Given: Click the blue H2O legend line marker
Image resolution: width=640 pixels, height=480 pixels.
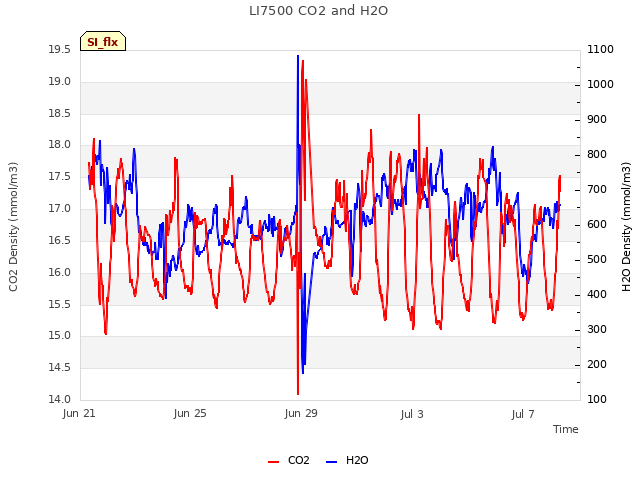Looking at the screenshot, I should 331,462.
